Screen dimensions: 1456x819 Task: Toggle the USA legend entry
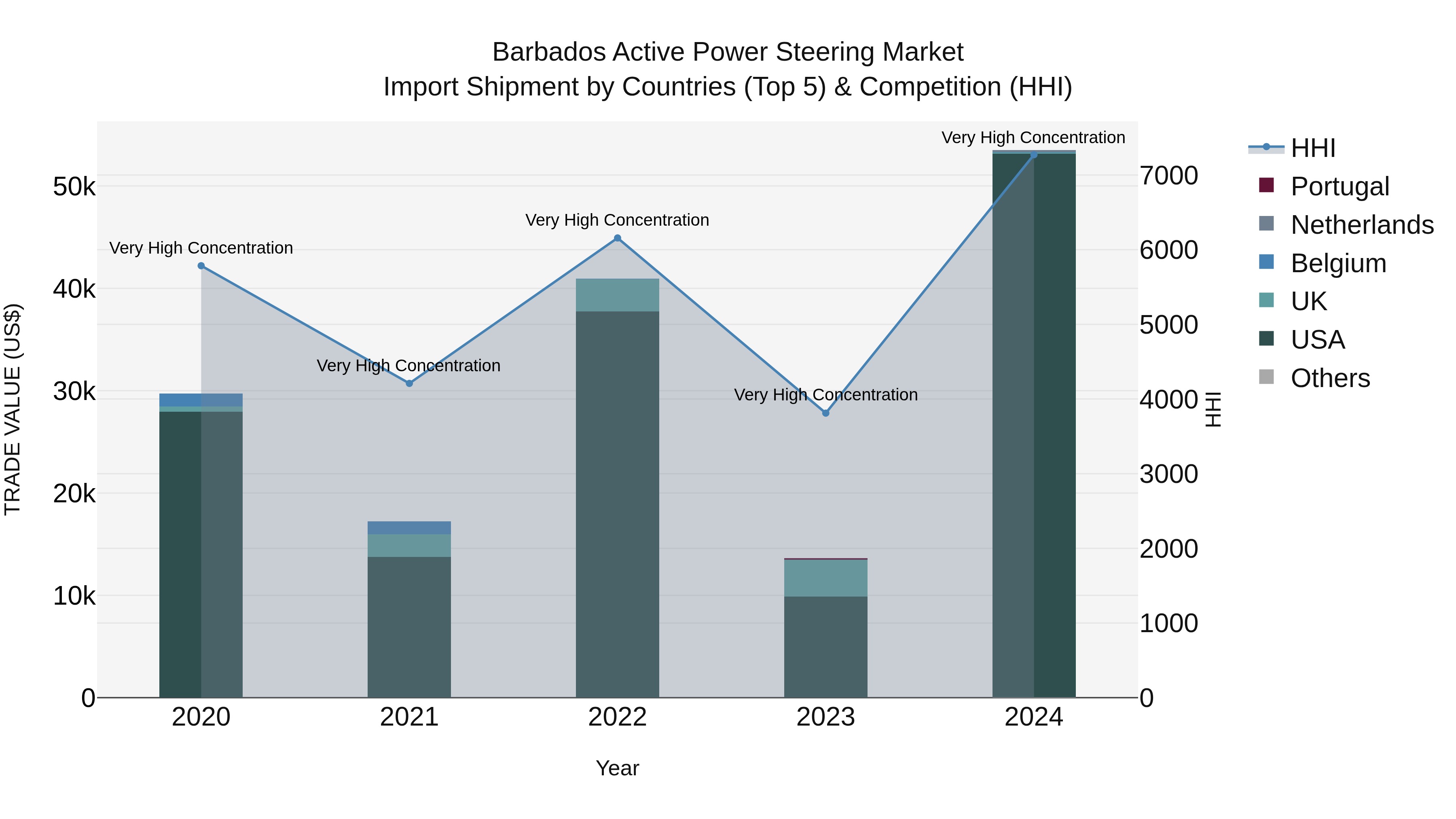click(1302, 339)
